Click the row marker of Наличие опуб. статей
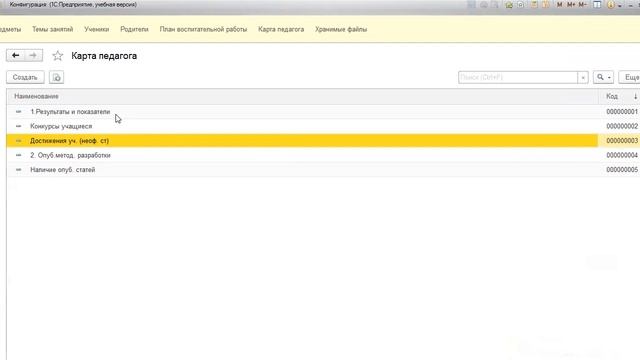Viewport: 640px width, 360px height. (18, 170)
